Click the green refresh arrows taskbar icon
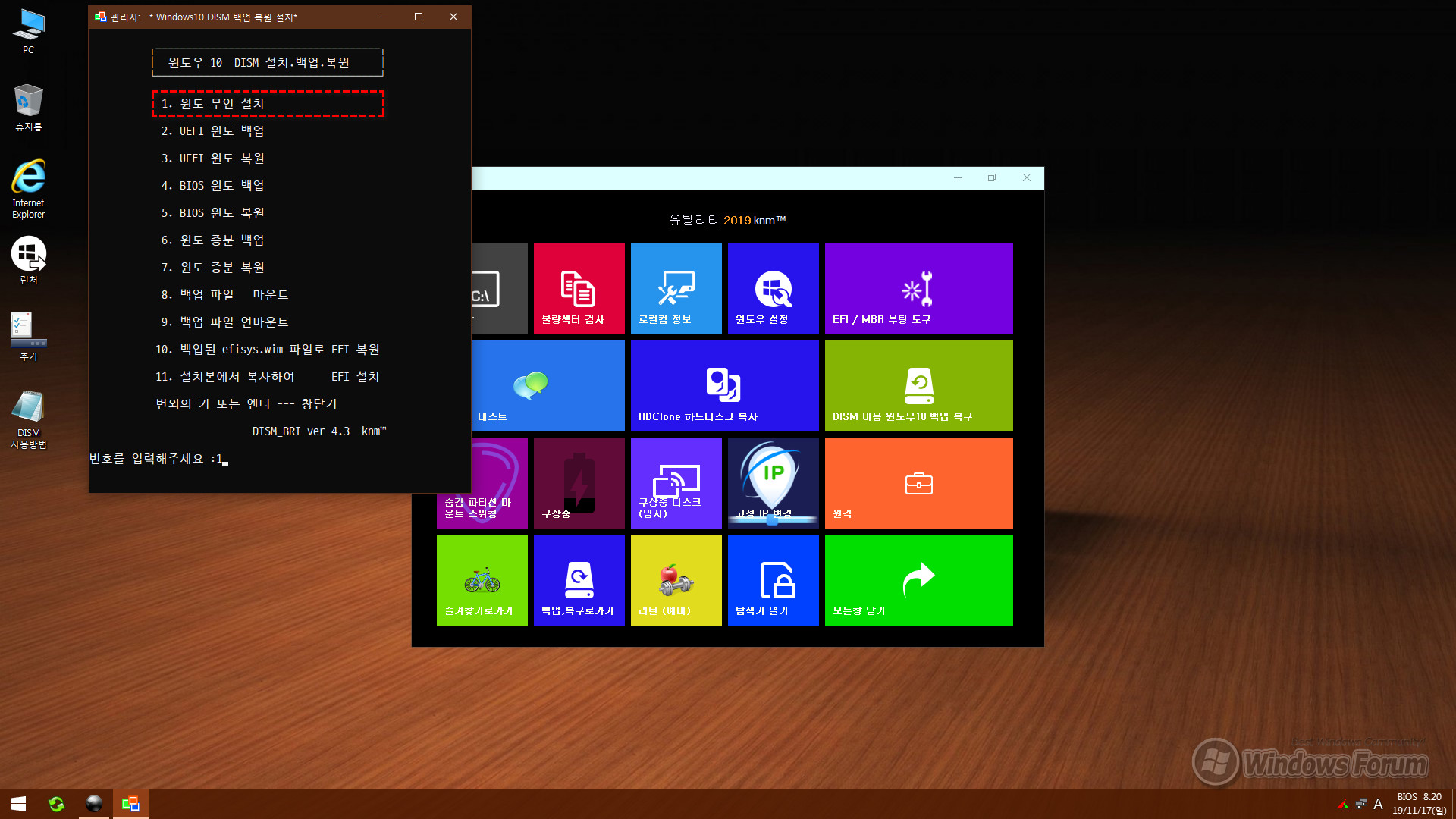Screen dimensions: 1456x819 56,804
